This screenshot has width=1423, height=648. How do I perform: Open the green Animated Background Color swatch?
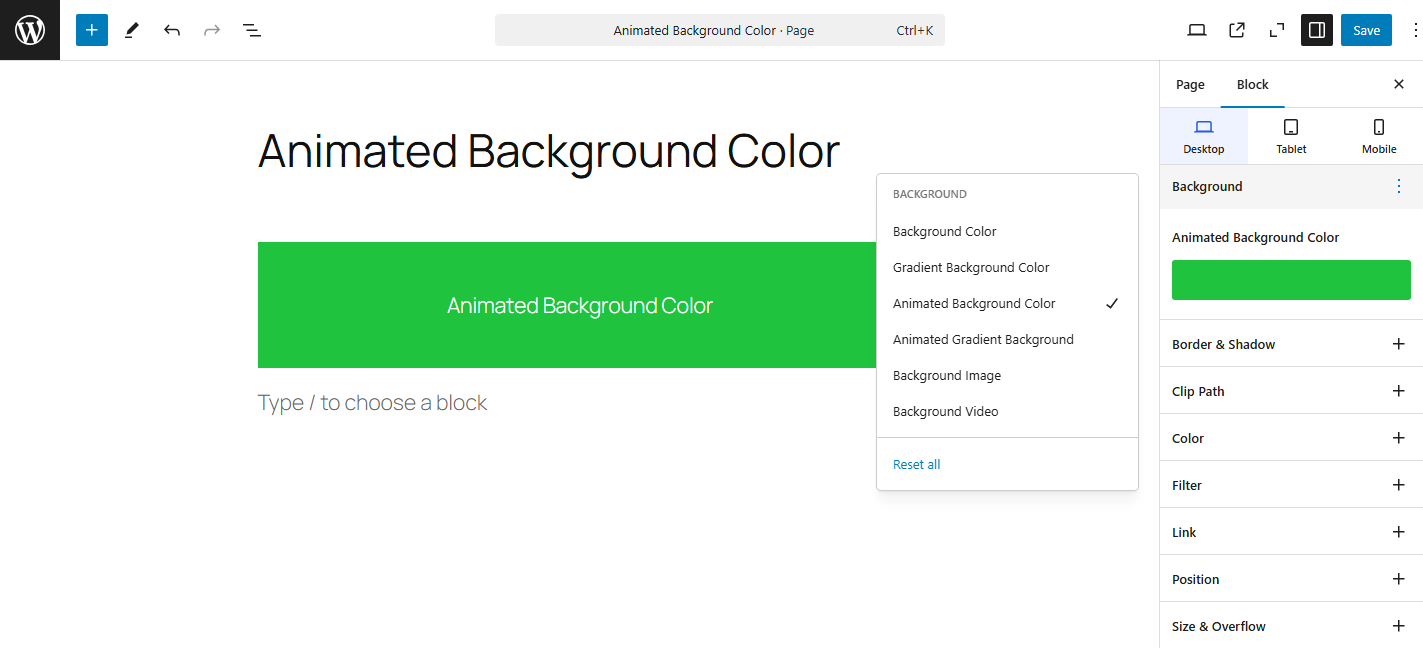(1291, 280)
